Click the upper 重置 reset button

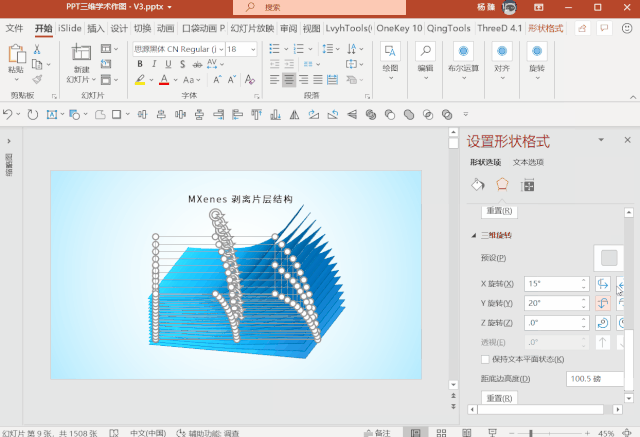pos(500,211)
